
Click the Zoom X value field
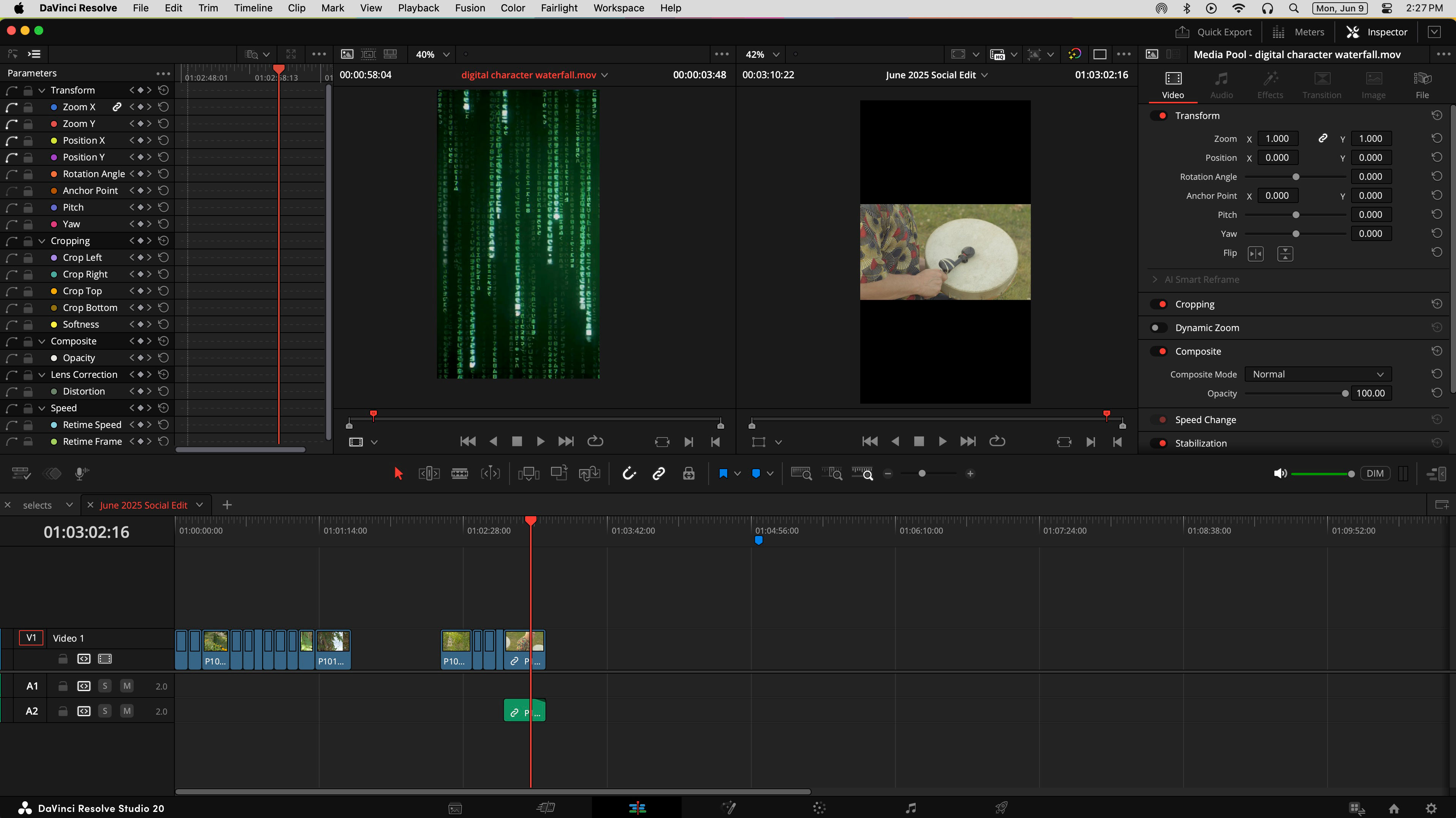click(x=1277, y=138)
